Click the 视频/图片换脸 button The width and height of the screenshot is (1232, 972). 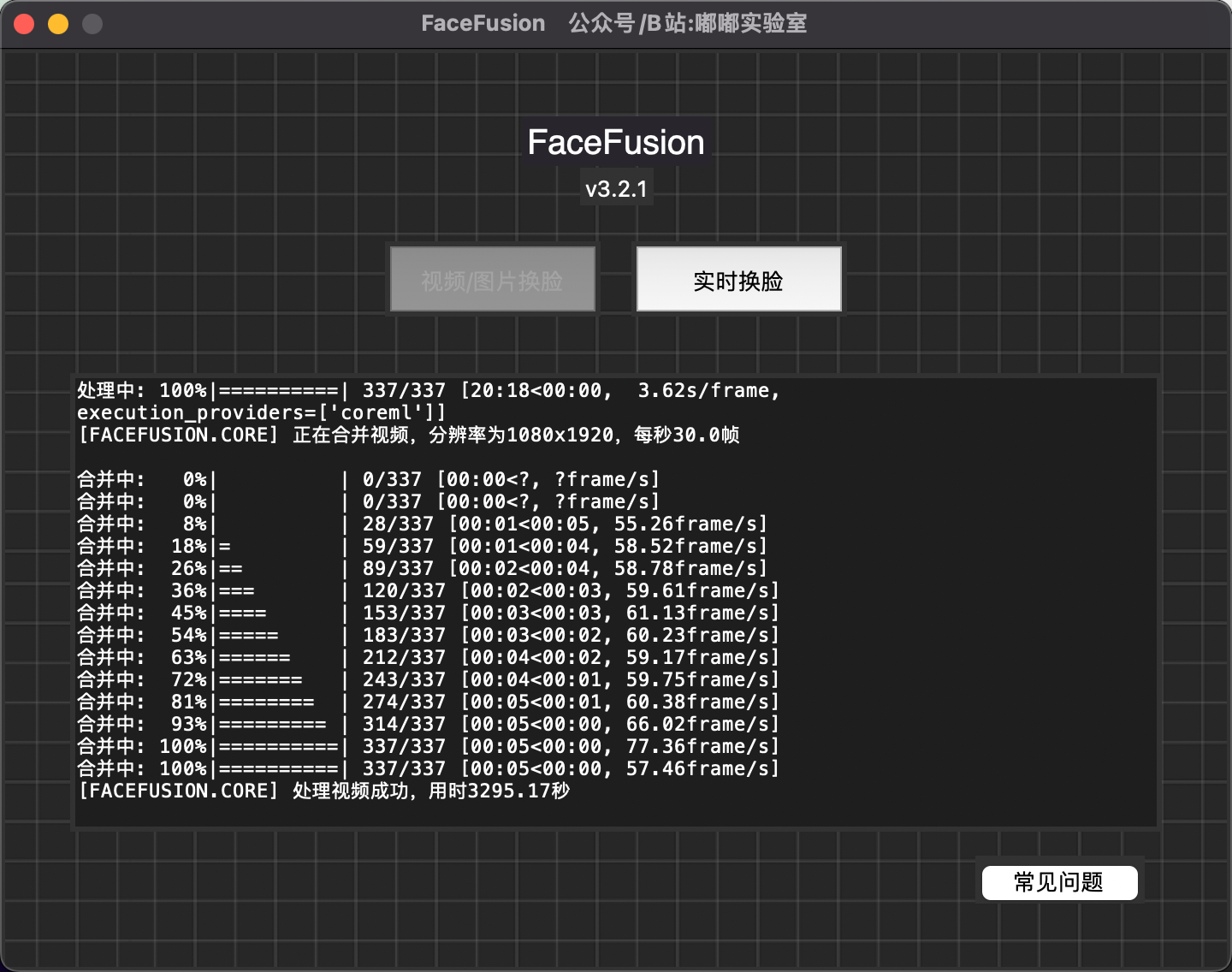492,279
